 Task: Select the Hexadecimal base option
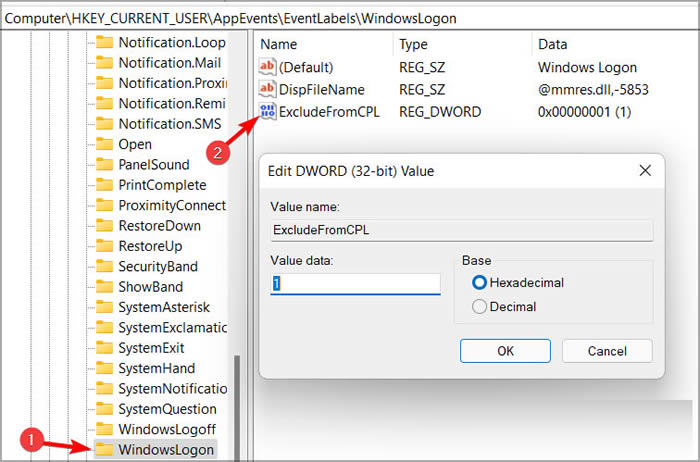point(479,283)
